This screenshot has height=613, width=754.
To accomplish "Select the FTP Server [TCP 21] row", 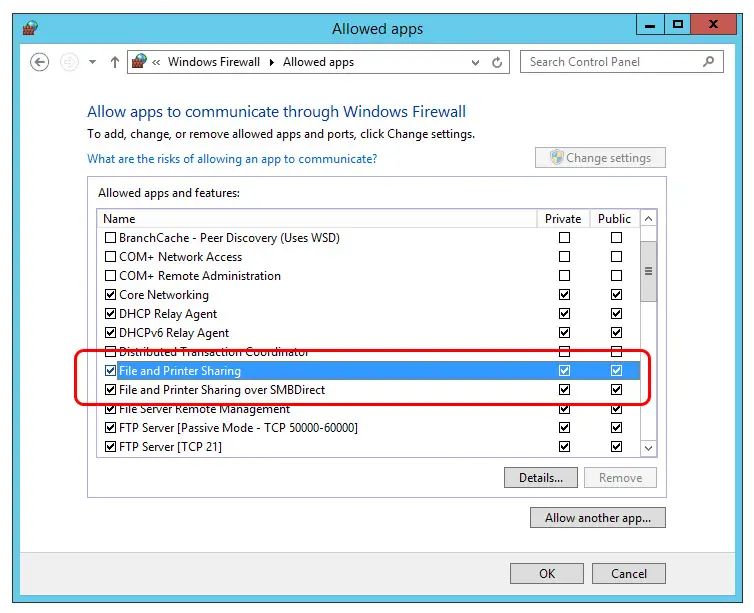I will click(170, 447).
